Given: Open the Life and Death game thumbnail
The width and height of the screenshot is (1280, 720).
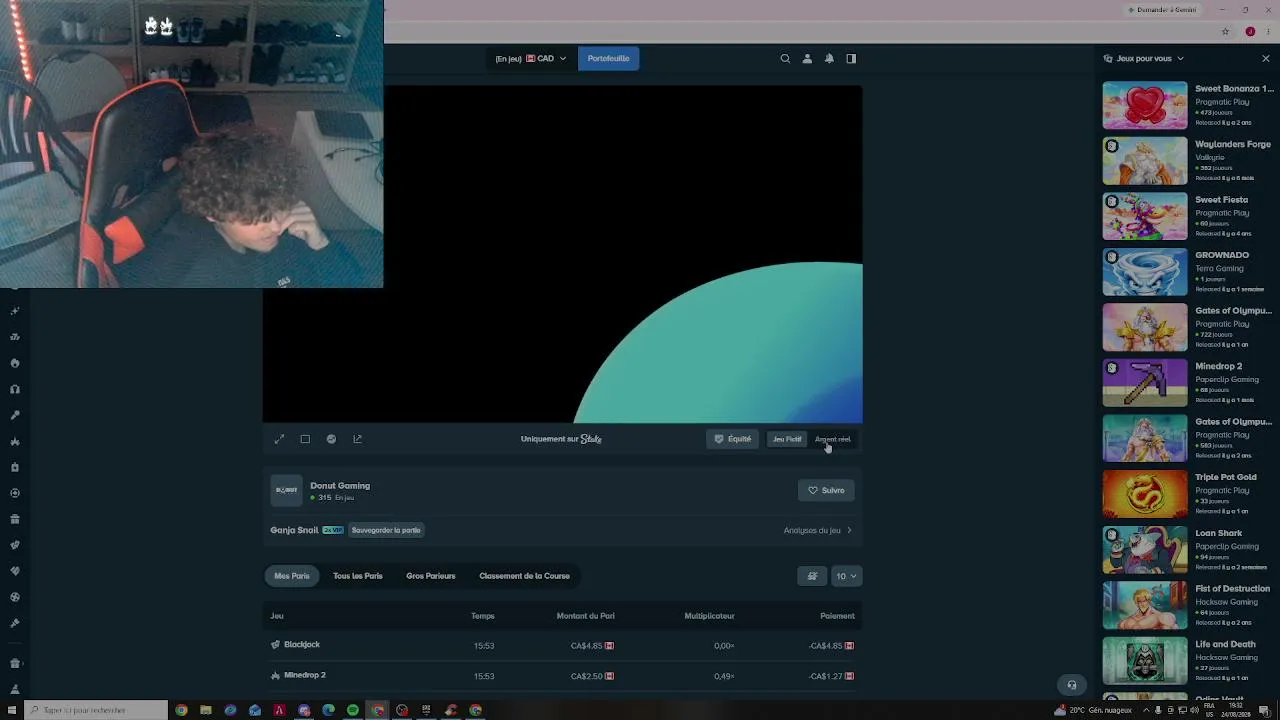Looking at the screenshot, I should point(1145,661).
